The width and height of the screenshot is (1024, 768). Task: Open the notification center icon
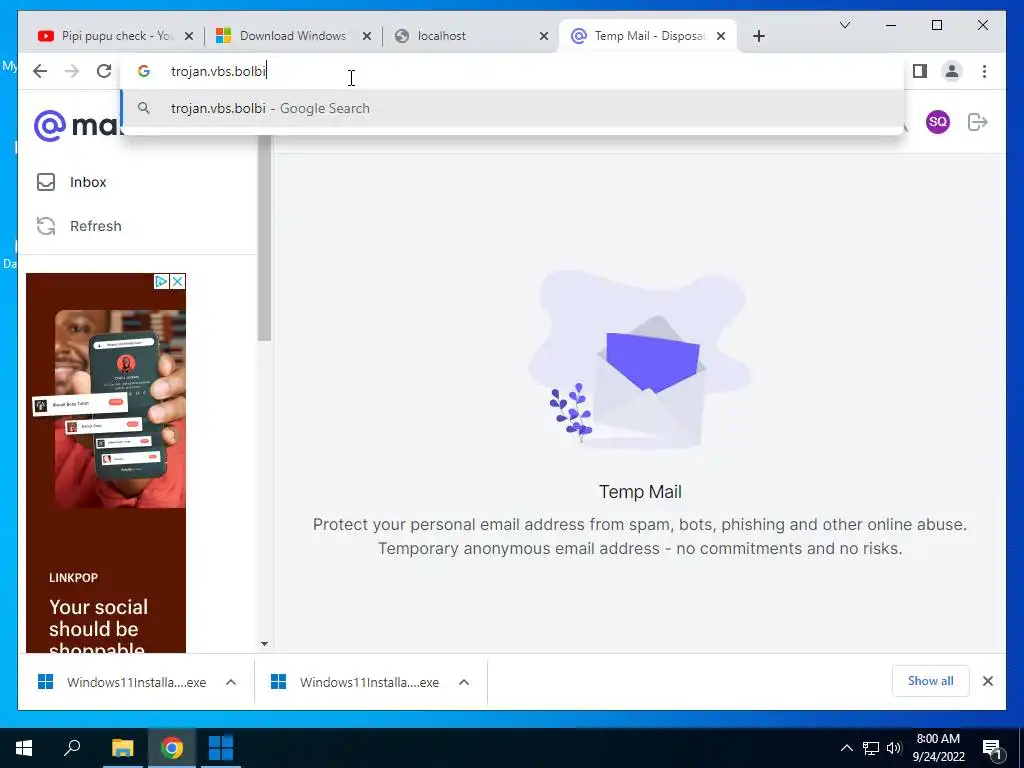pyautogui.click(x=993, y=748)
